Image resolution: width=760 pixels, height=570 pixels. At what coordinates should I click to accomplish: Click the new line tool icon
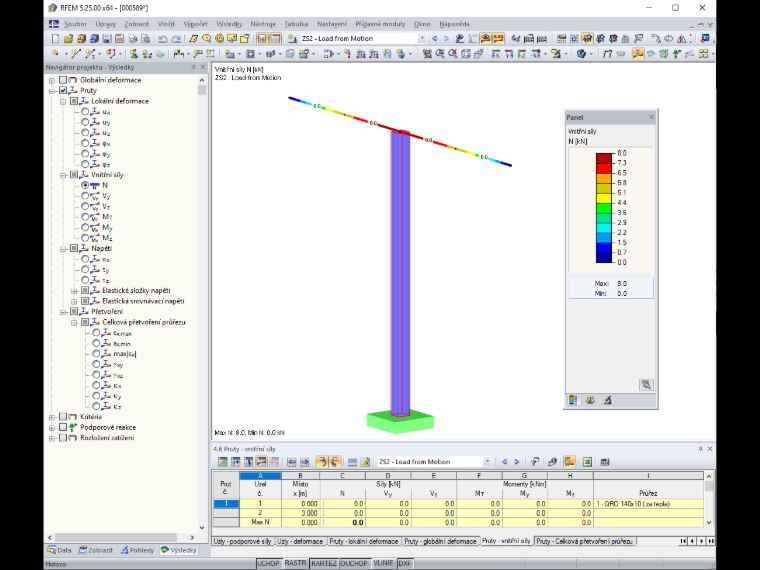coord(75,54)
